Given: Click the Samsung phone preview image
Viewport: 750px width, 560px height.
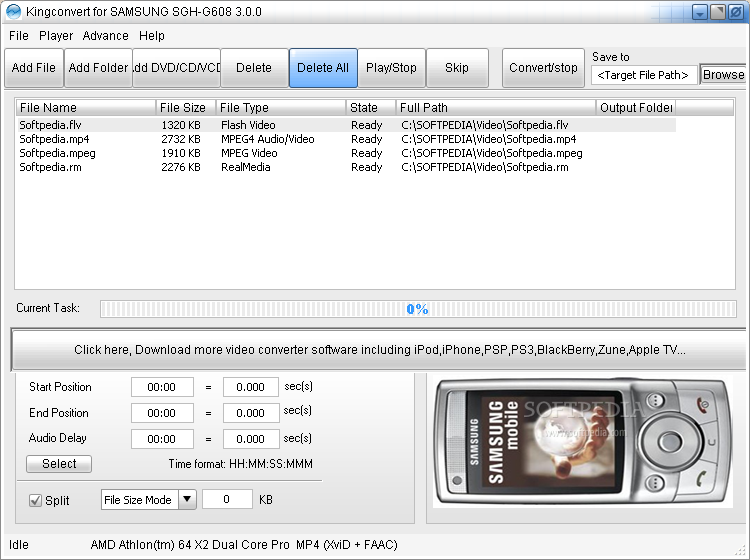Looking at the screenshot, I should pyautogui.click(x=583, y=441).
